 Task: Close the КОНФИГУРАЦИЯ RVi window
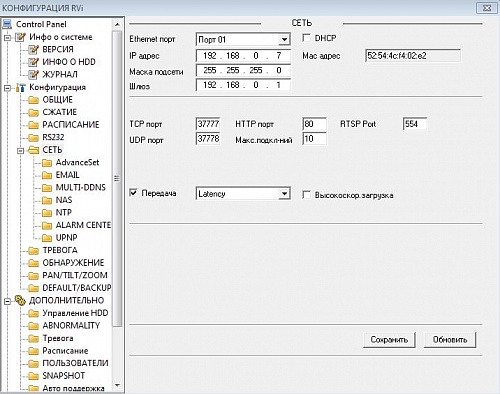tap(487, 8)
